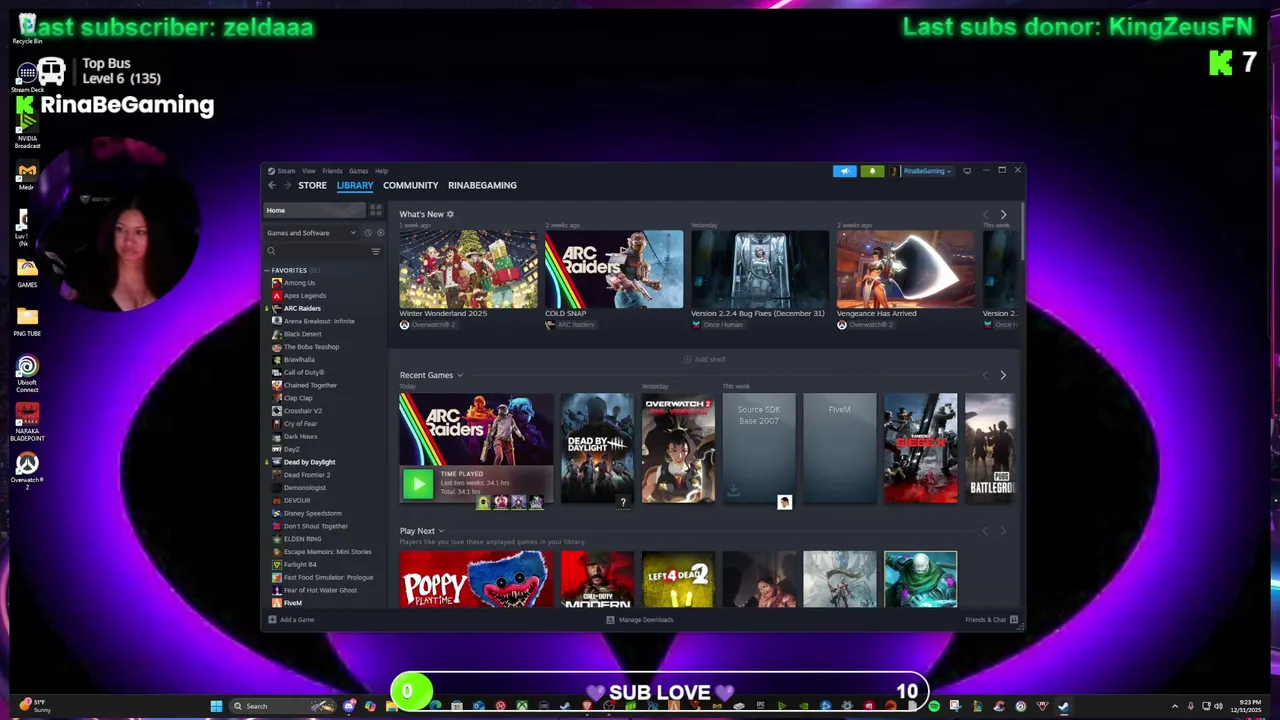Image resolution: width=1280 pixels, height=720 pixels.
Task: Open the Games menu
Action: click(358, 171)
